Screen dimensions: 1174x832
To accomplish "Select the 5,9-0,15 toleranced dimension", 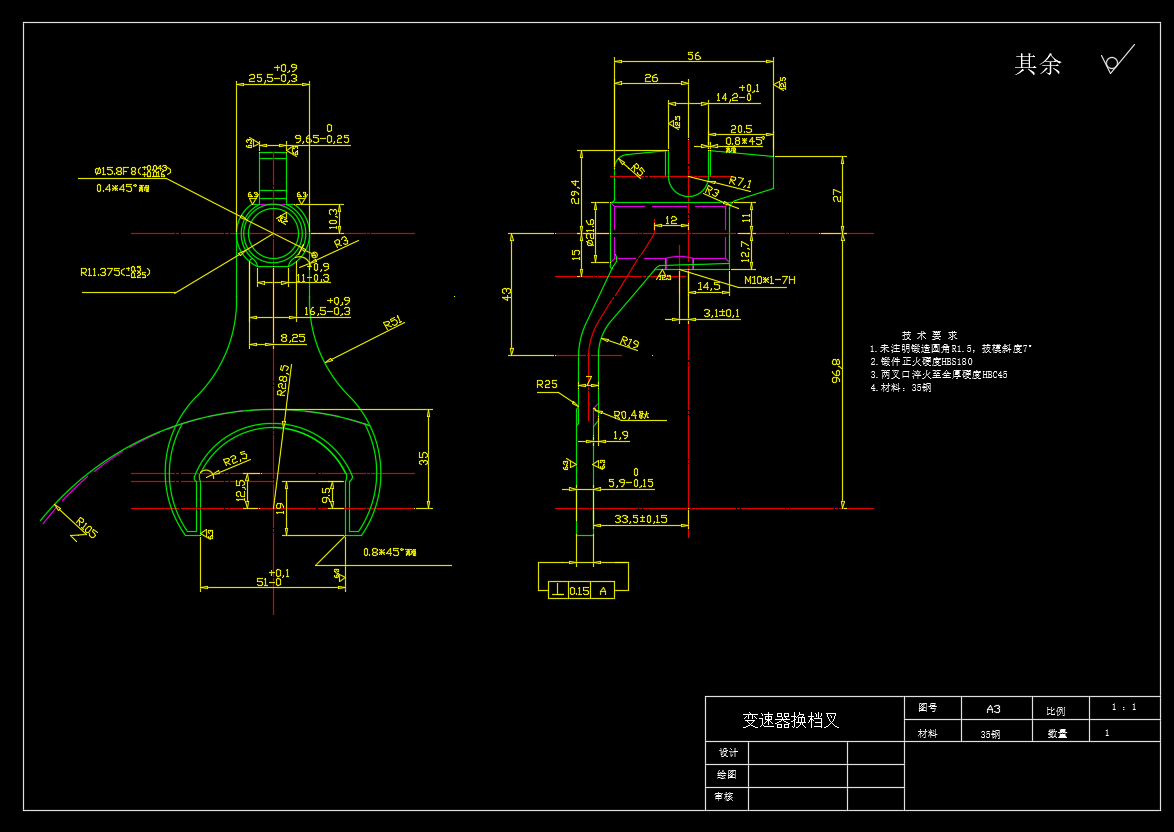I will [631, 479].
